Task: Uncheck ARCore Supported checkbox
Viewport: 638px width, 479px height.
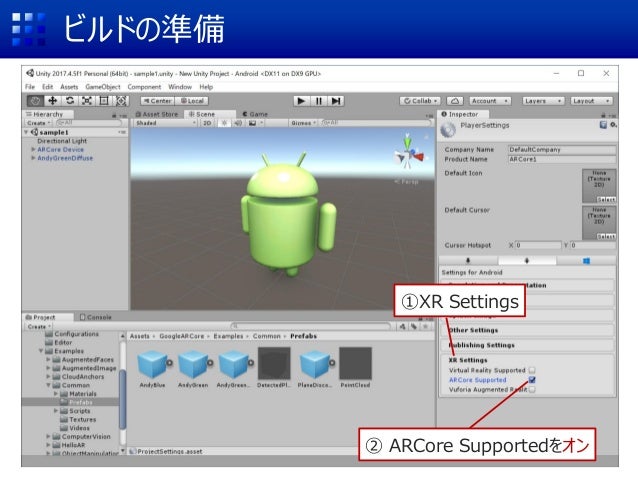Action: (532, 380)
